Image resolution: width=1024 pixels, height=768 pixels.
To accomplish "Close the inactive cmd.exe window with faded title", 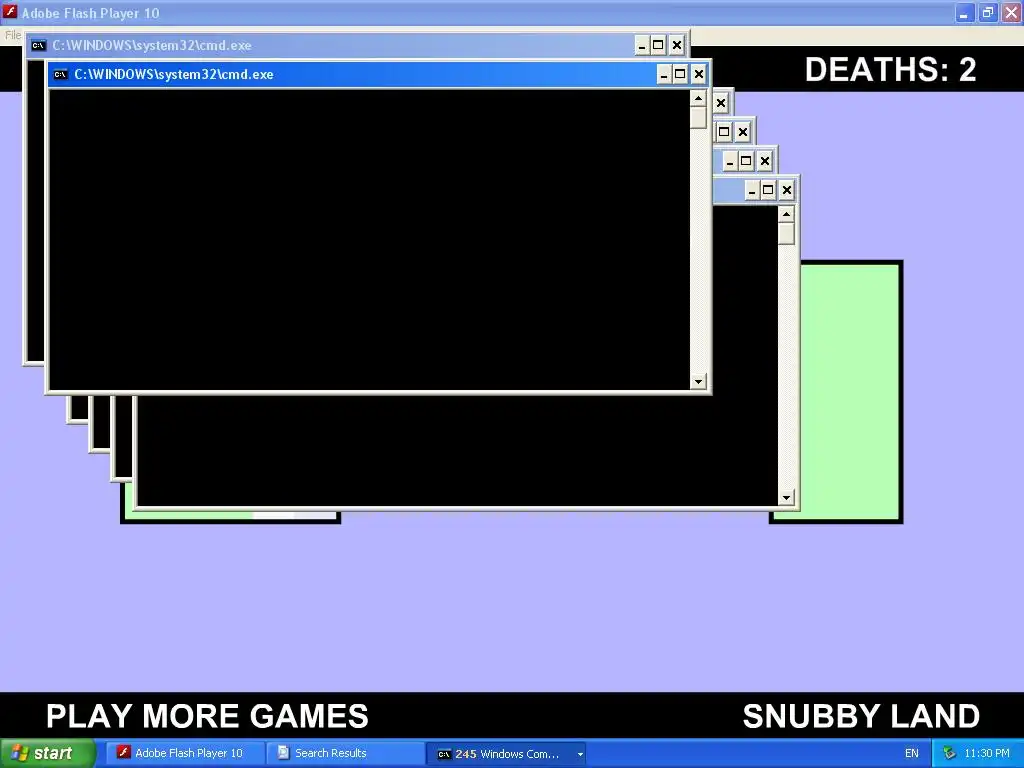I will 677,46.
